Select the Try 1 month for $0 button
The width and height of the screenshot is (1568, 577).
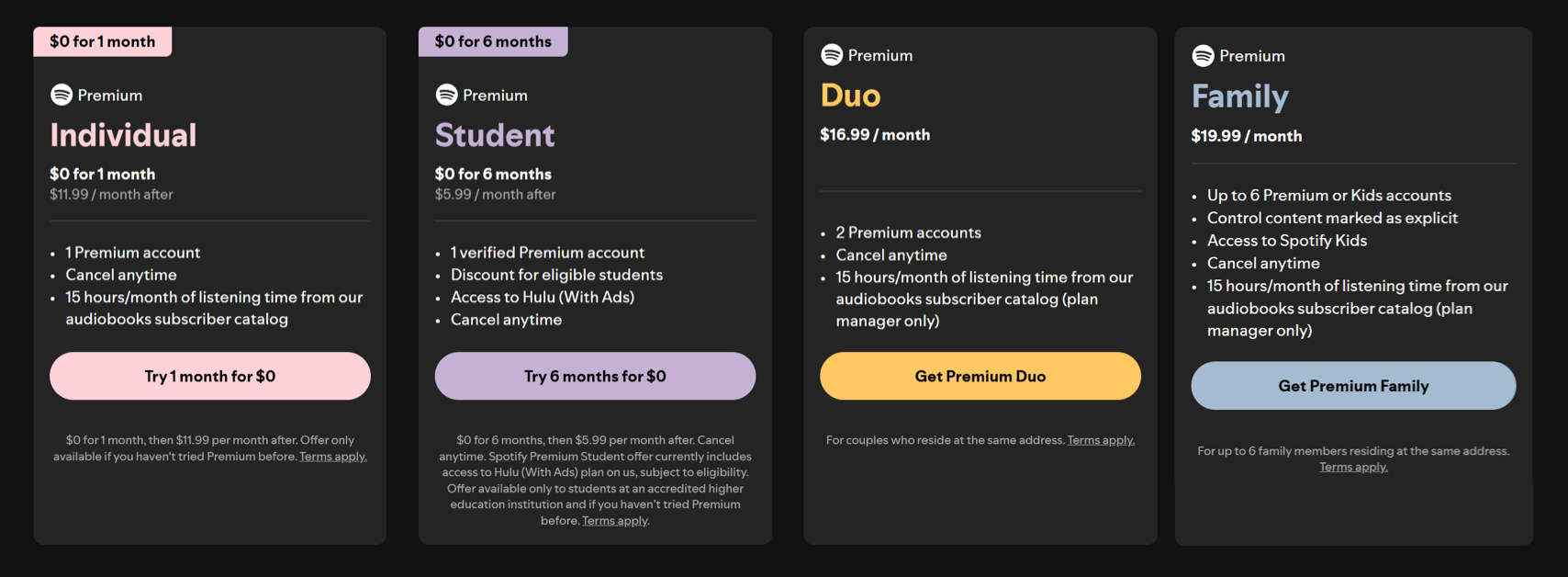point(209,376)
